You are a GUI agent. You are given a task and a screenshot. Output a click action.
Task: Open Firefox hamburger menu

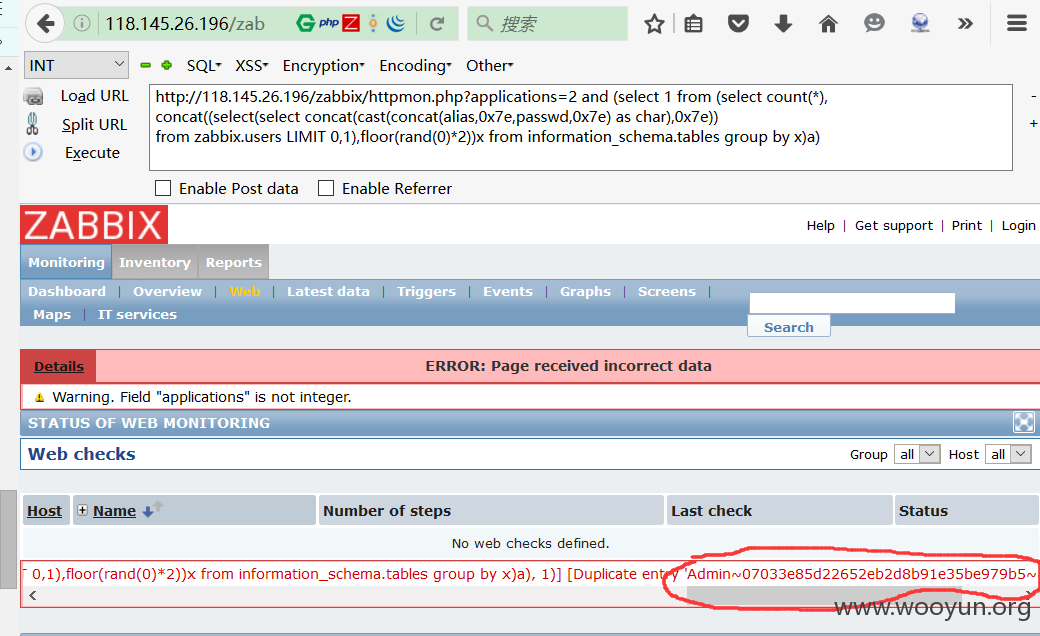tap(1017, 24)
